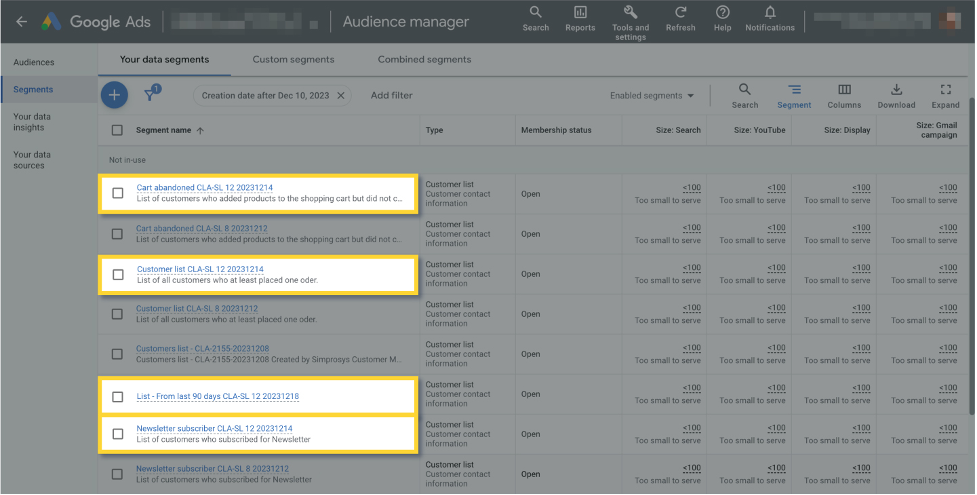Toggle the select-all header checkbox
This screenshot has width=977, height=495.
click(117, 130)
